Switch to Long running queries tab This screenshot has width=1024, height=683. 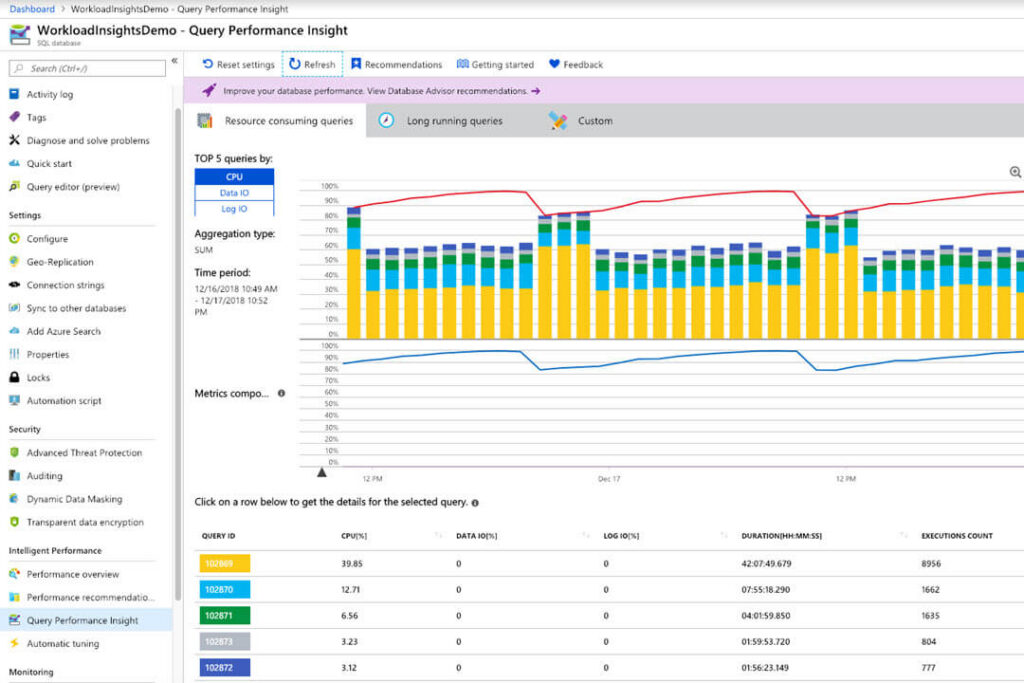(441, 121)
